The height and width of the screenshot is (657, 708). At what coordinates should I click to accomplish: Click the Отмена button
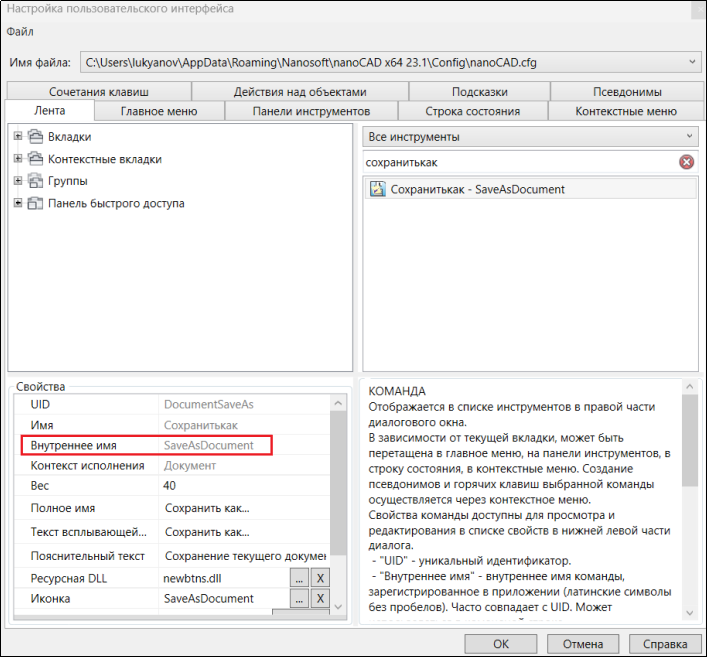pos(582,644)
